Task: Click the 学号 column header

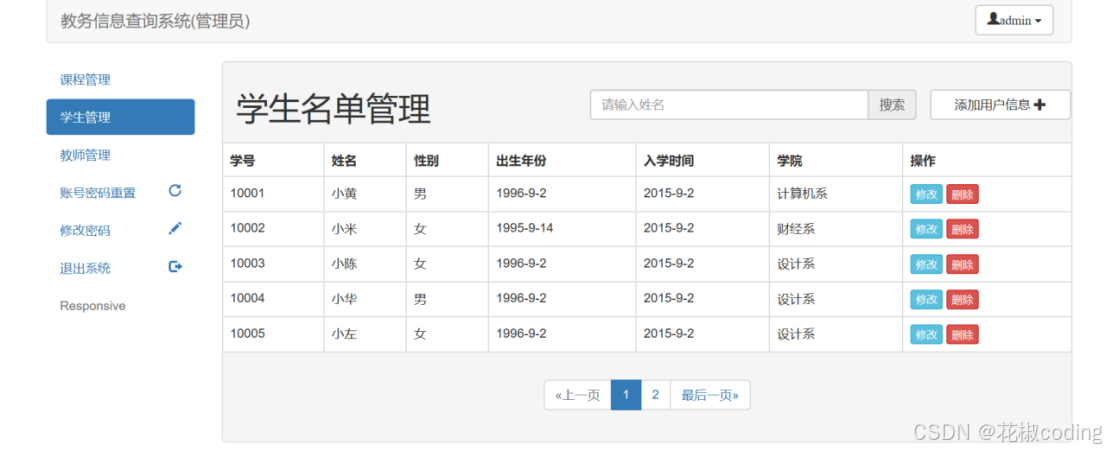Action: [243, 161]
